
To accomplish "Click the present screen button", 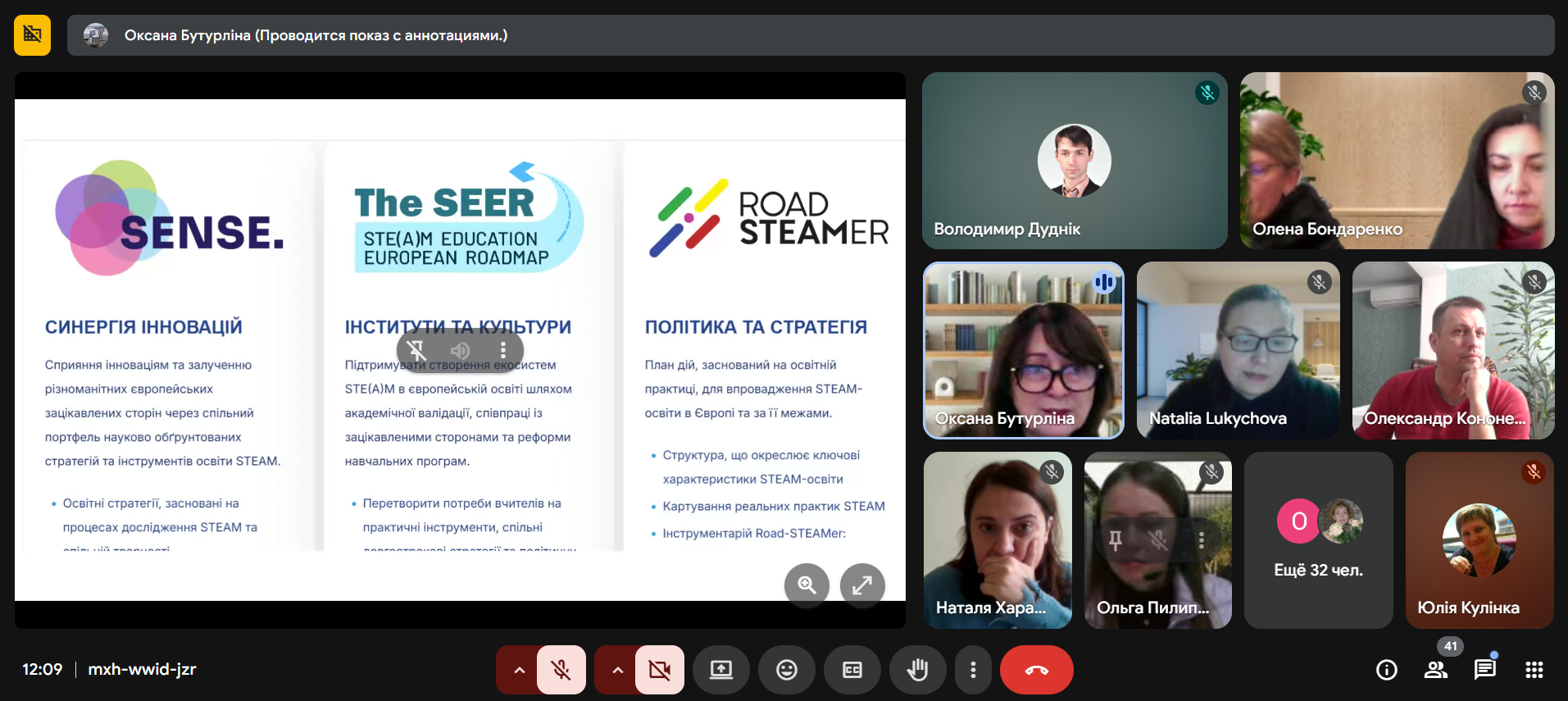I will point(720,670).
